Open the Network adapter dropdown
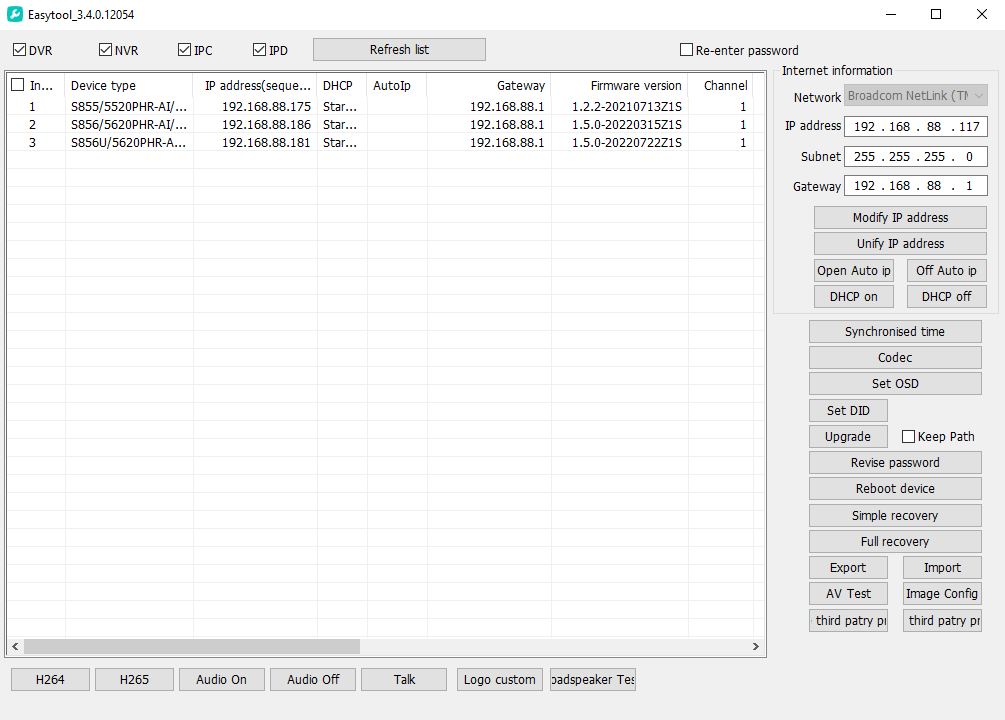Image resolution: width=1005 pixels, height=720 pixels. [x=916, y=96]
